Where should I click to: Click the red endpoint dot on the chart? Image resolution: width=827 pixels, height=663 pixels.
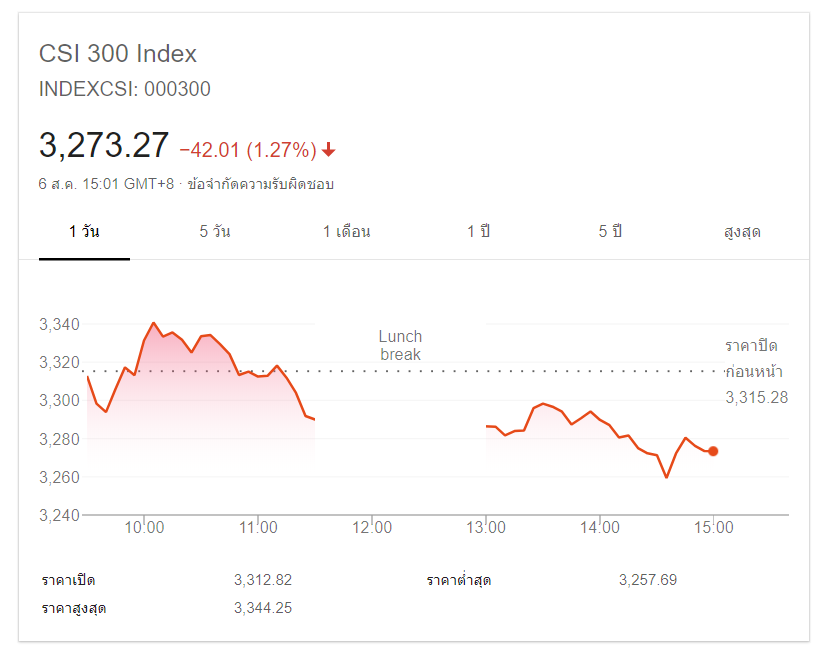[713, 451]
